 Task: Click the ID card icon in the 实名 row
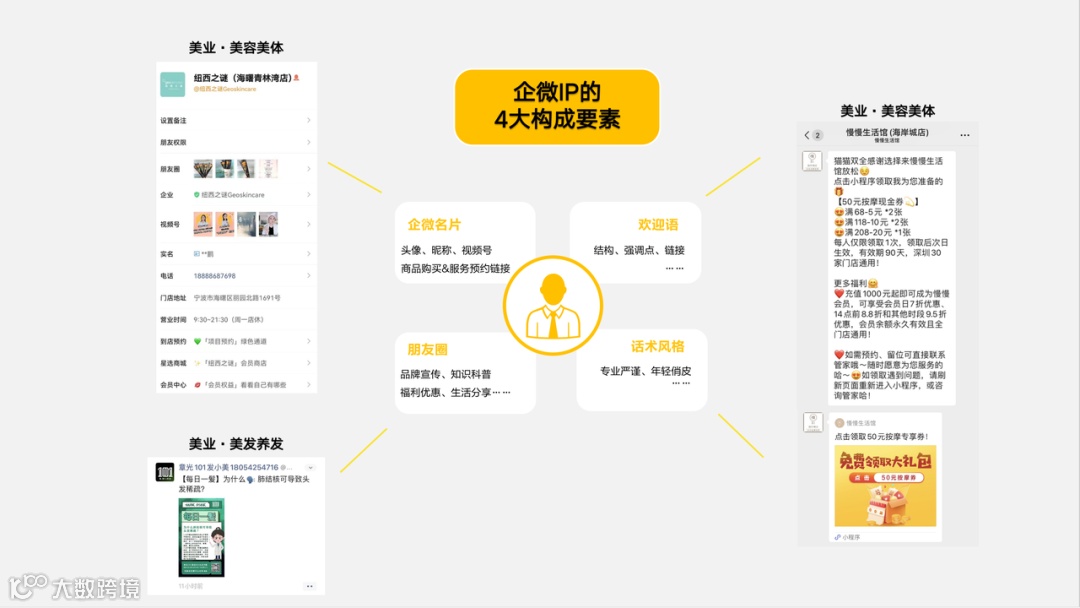pyautogui.click(x=196, y=253)
